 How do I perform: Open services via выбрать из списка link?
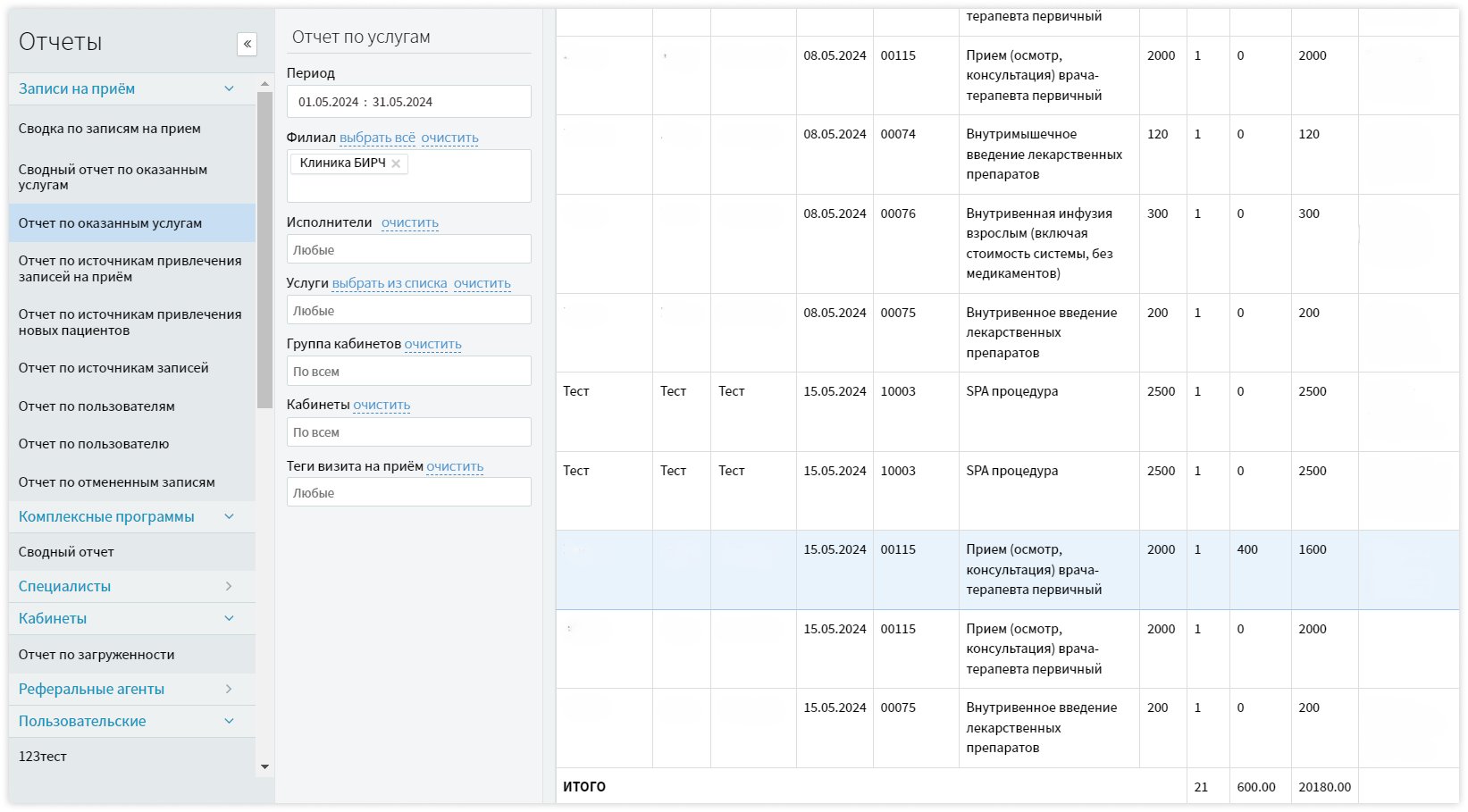coord(390,283)
